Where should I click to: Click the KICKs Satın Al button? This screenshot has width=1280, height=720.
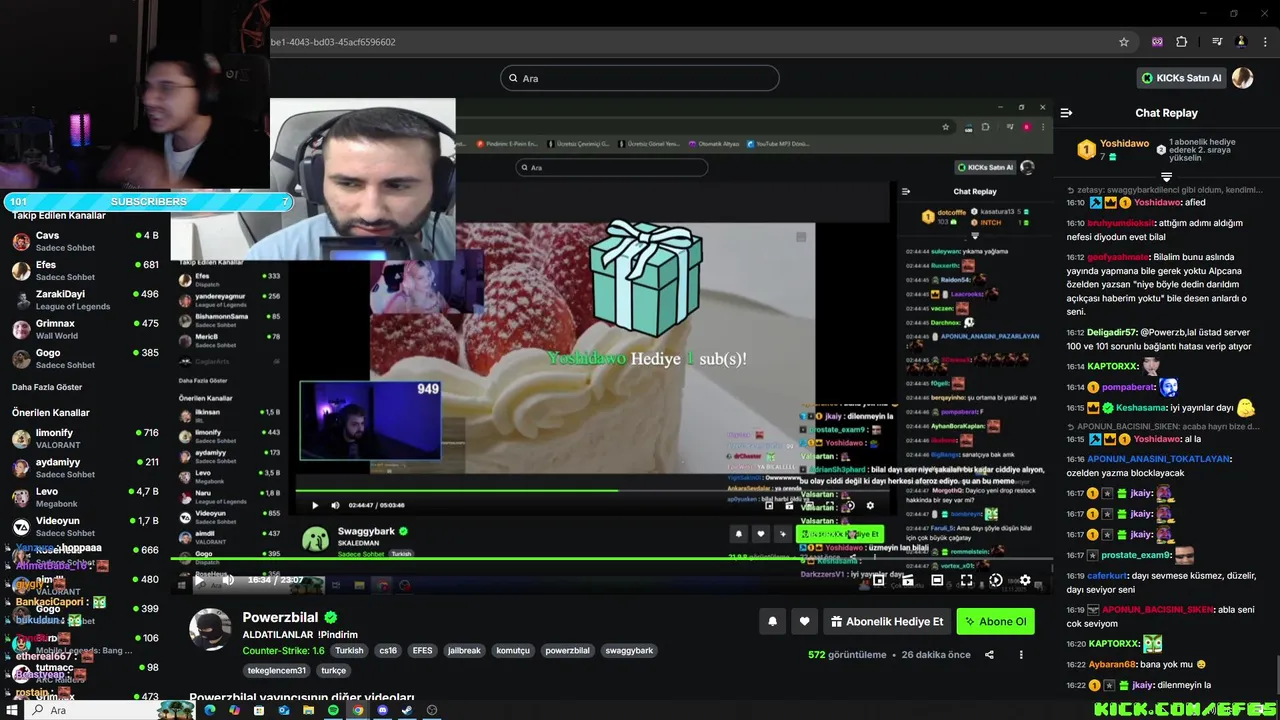point(1181,78)
